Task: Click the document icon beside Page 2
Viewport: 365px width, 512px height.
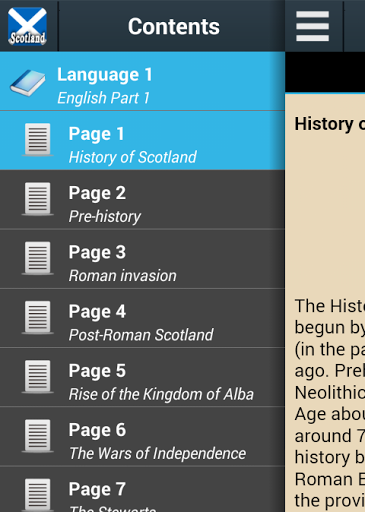Action: click(38, 199)
